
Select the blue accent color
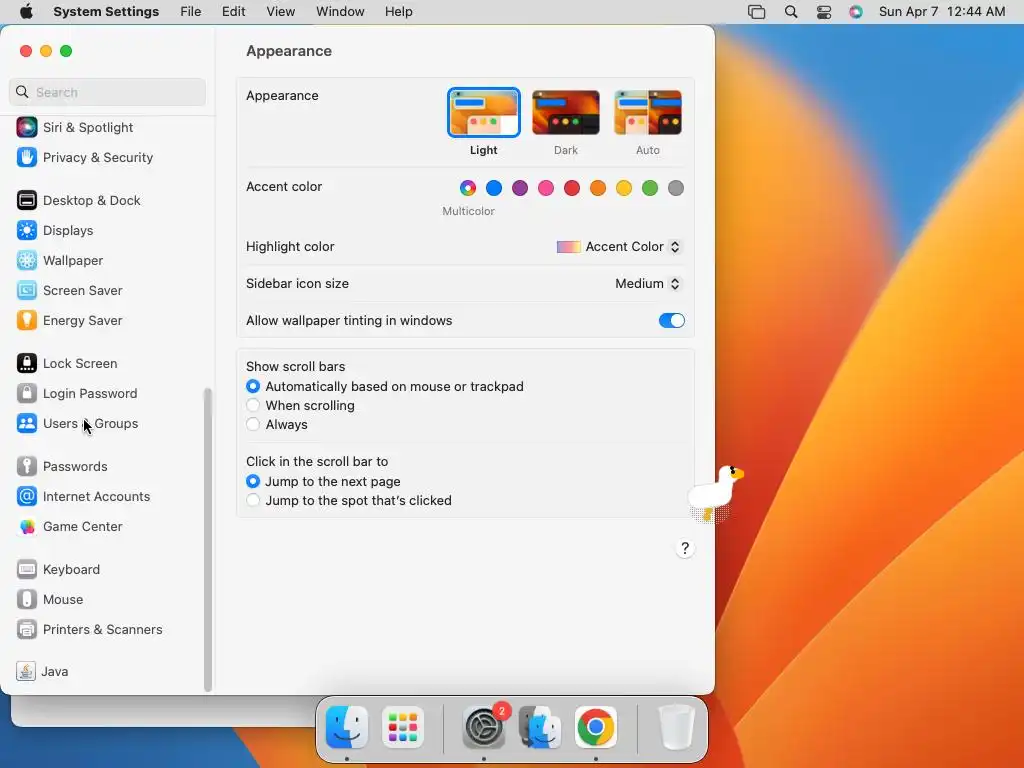pyautogui.click(x=494, y=188)
